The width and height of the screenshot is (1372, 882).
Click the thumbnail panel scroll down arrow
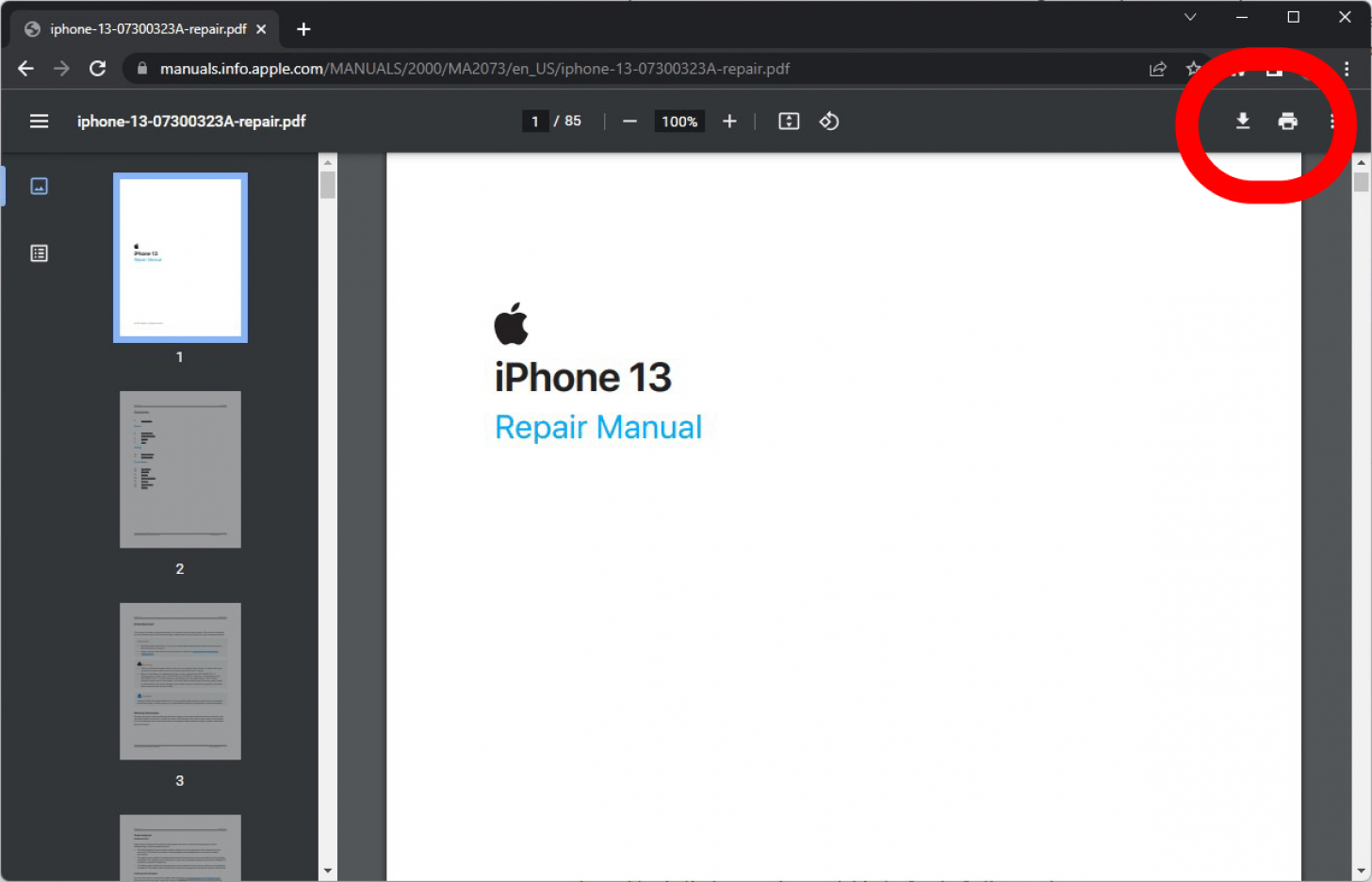pos(328,871)
